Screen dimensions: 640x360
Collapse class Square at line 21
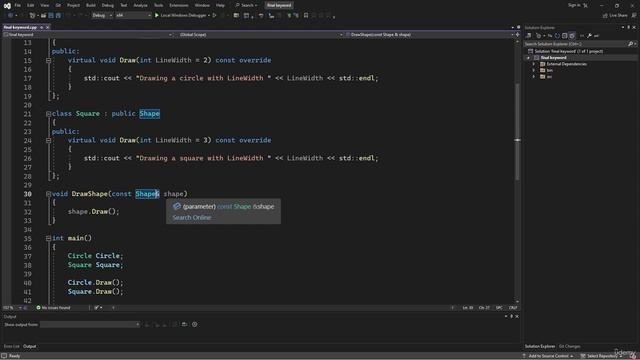(x=48, y=114)
